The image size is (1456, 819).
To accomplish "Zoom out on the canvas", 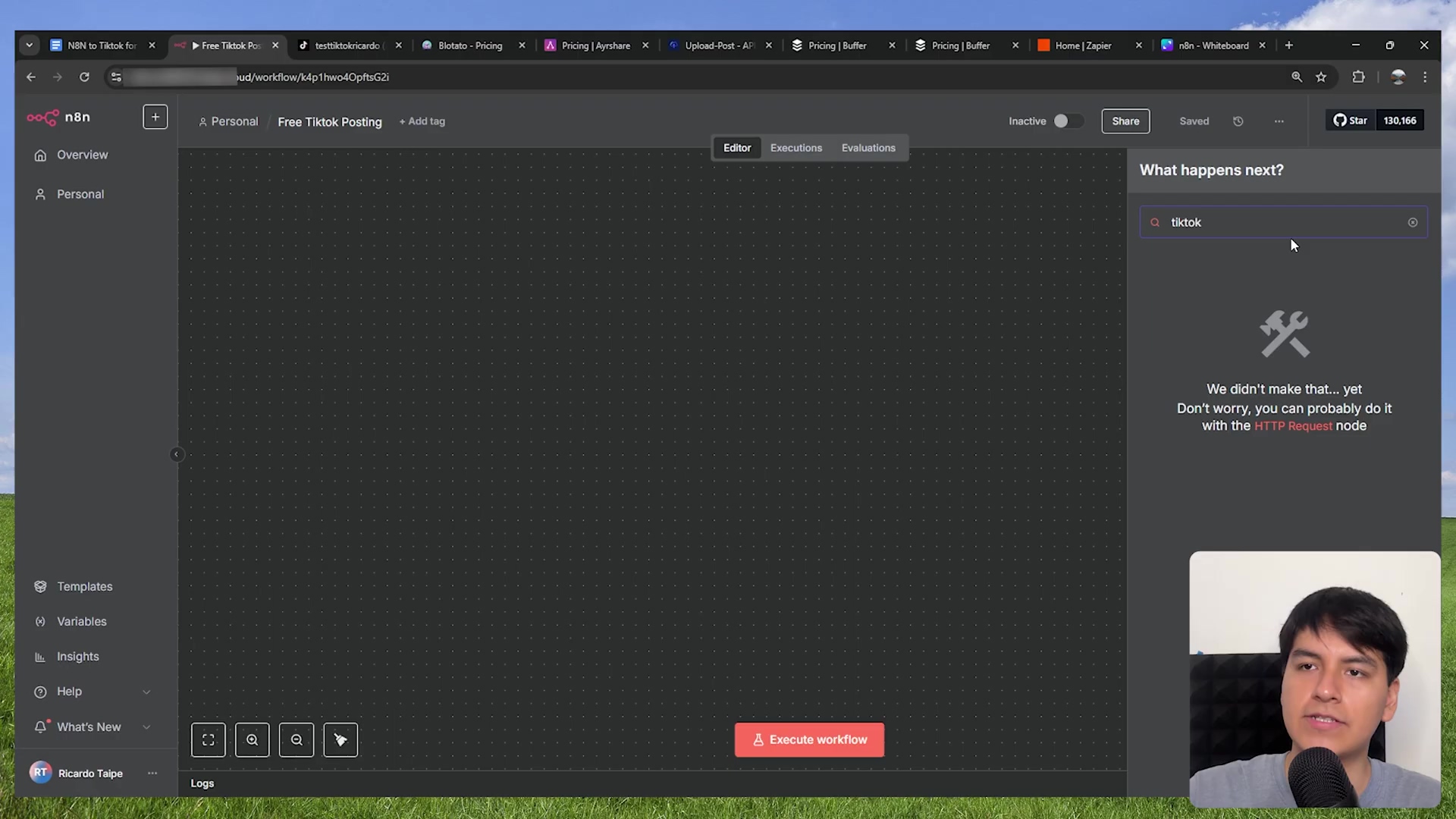I will pyautogui.click(x=297, y=740).
